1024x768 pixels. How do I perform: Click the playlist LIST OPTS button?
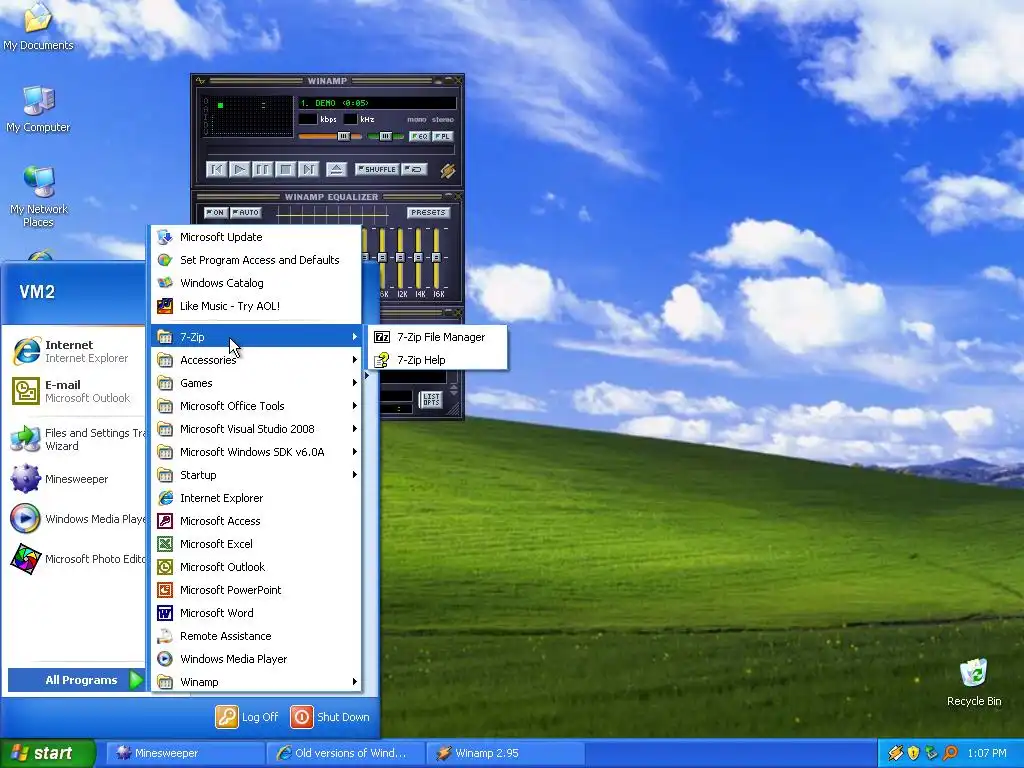431,399
